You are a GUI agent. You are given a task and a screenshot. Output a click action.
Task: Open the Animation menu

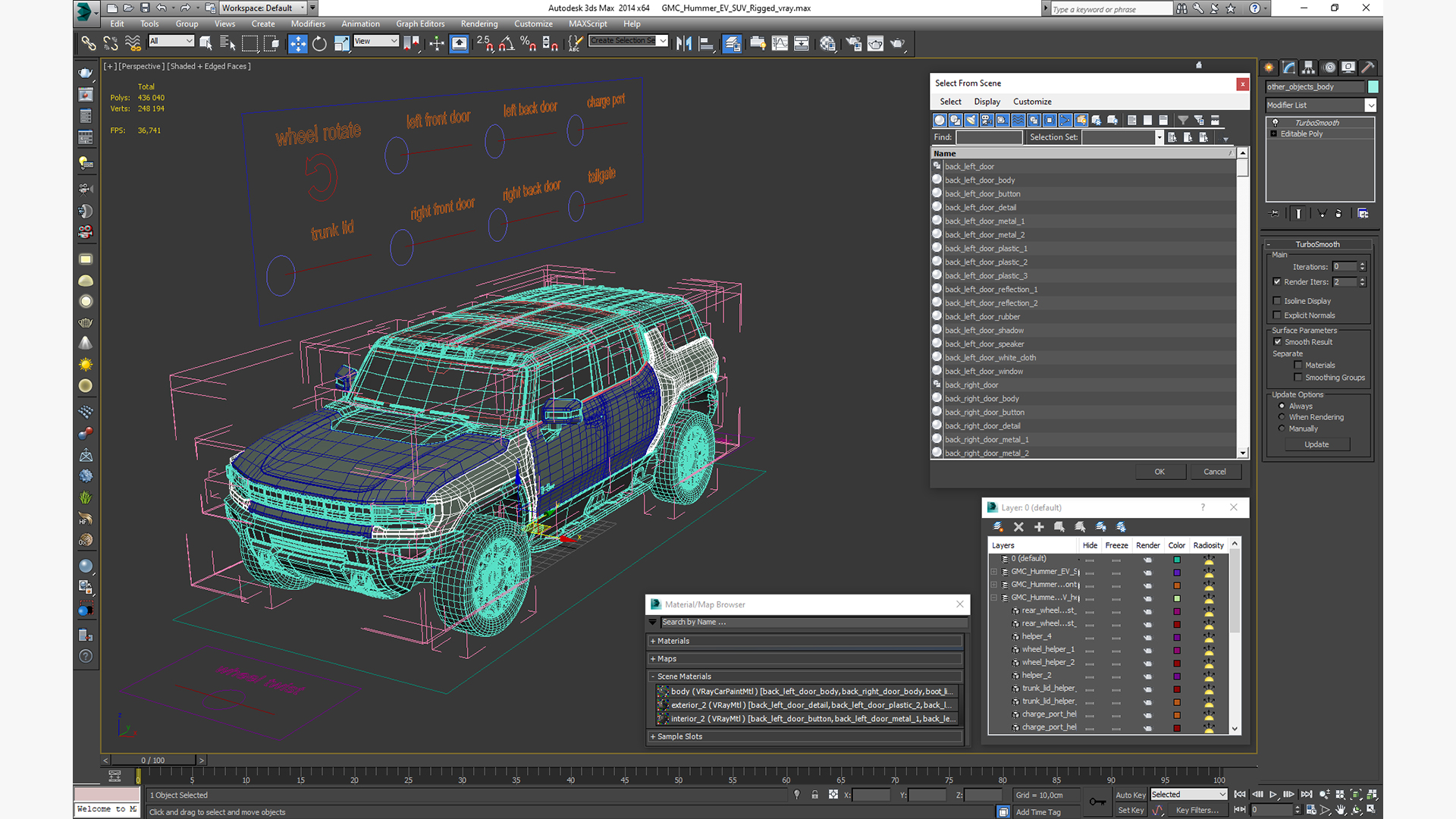tap(361, 24)
